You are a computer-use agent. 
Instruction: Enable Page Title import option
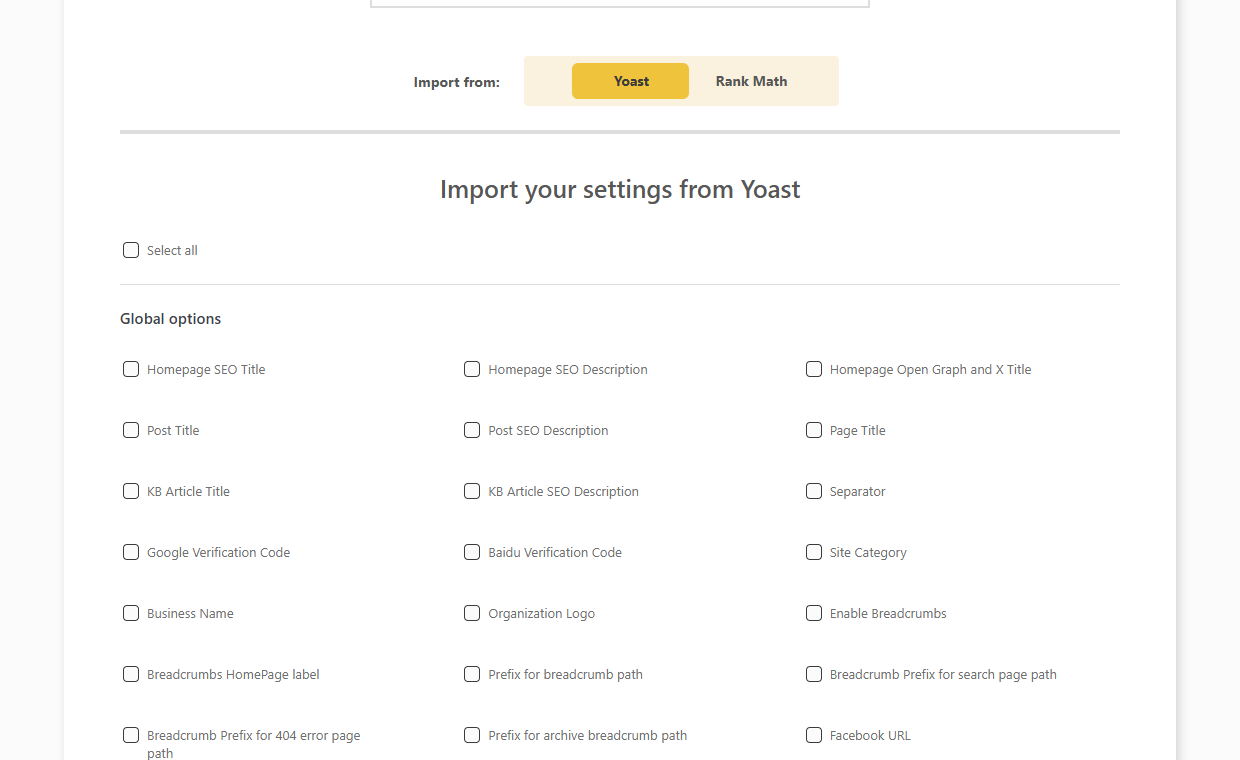tap(814, 430)
